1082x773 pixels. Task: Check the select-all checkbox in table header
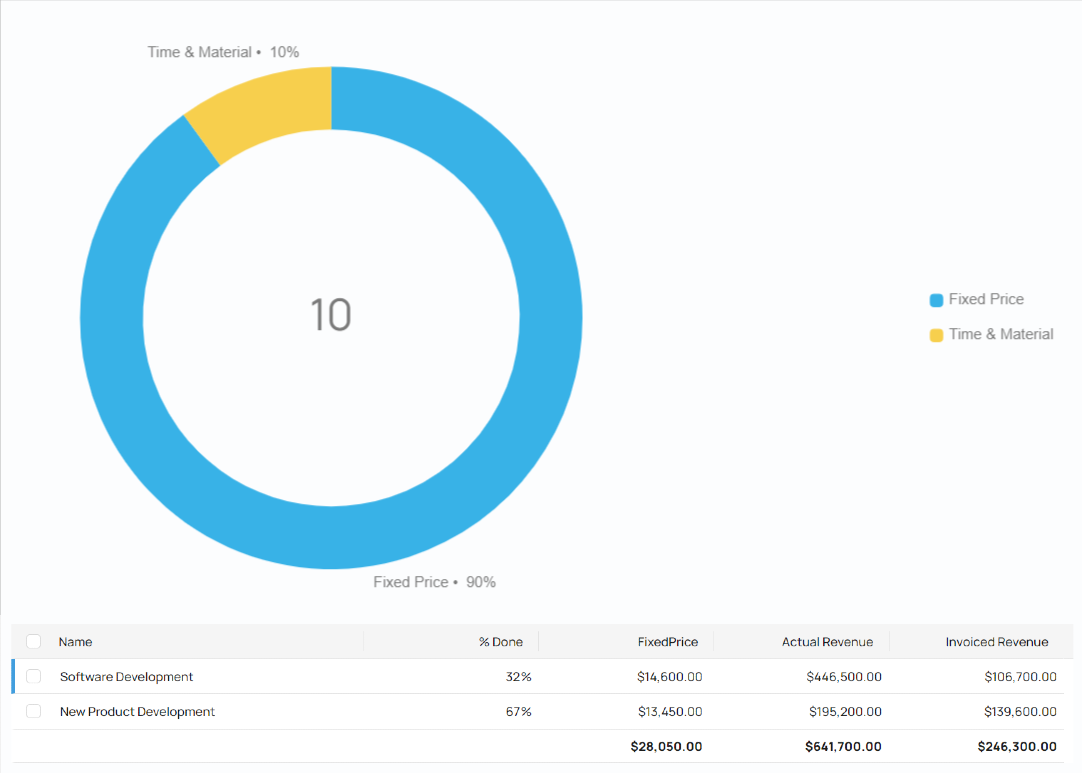[x=34, y=642]
